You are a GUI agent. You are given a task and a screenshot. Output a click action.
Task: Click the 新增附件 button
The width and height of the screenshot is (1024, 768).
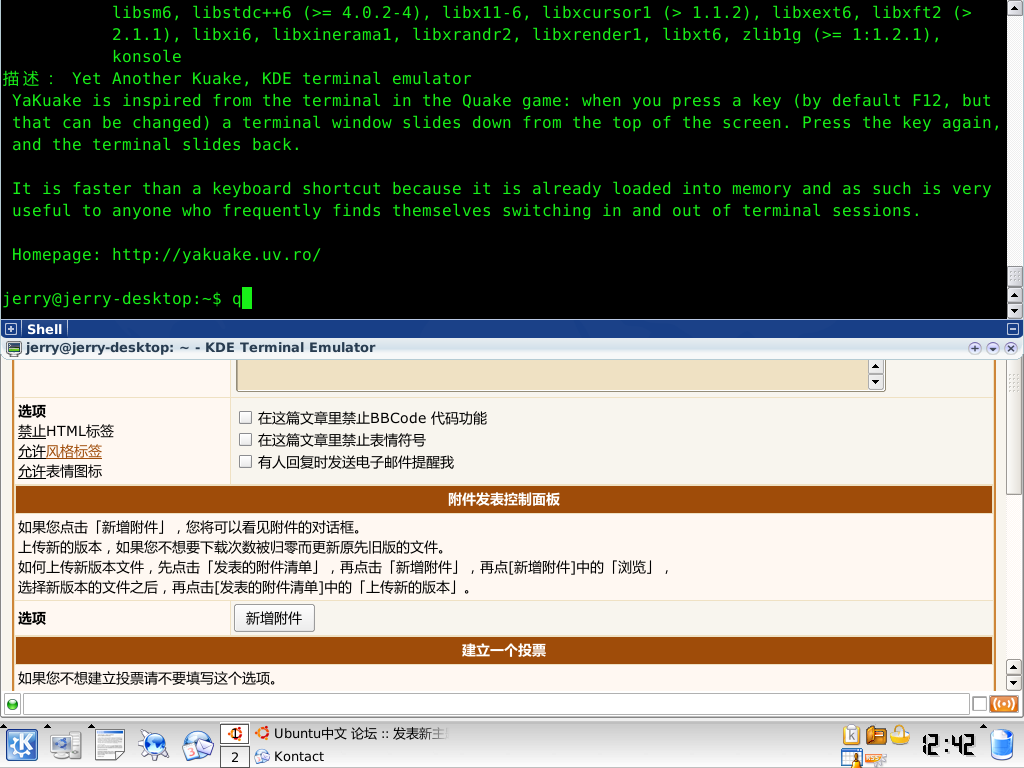[274, 618]
